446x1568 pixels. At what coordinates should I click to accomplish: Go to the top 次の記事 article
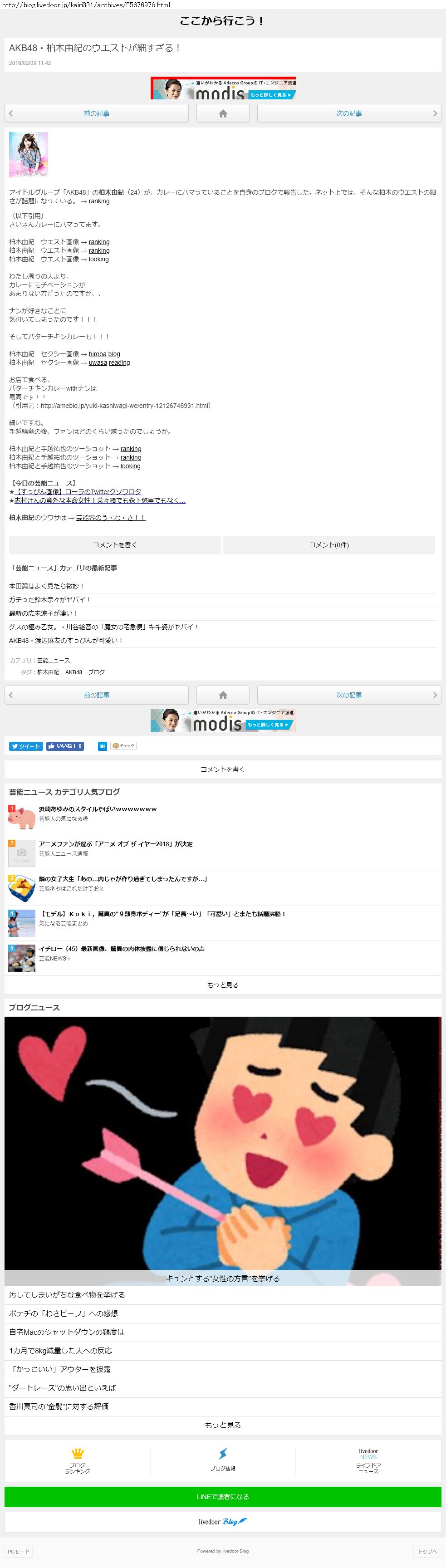[x=349, y=114]
